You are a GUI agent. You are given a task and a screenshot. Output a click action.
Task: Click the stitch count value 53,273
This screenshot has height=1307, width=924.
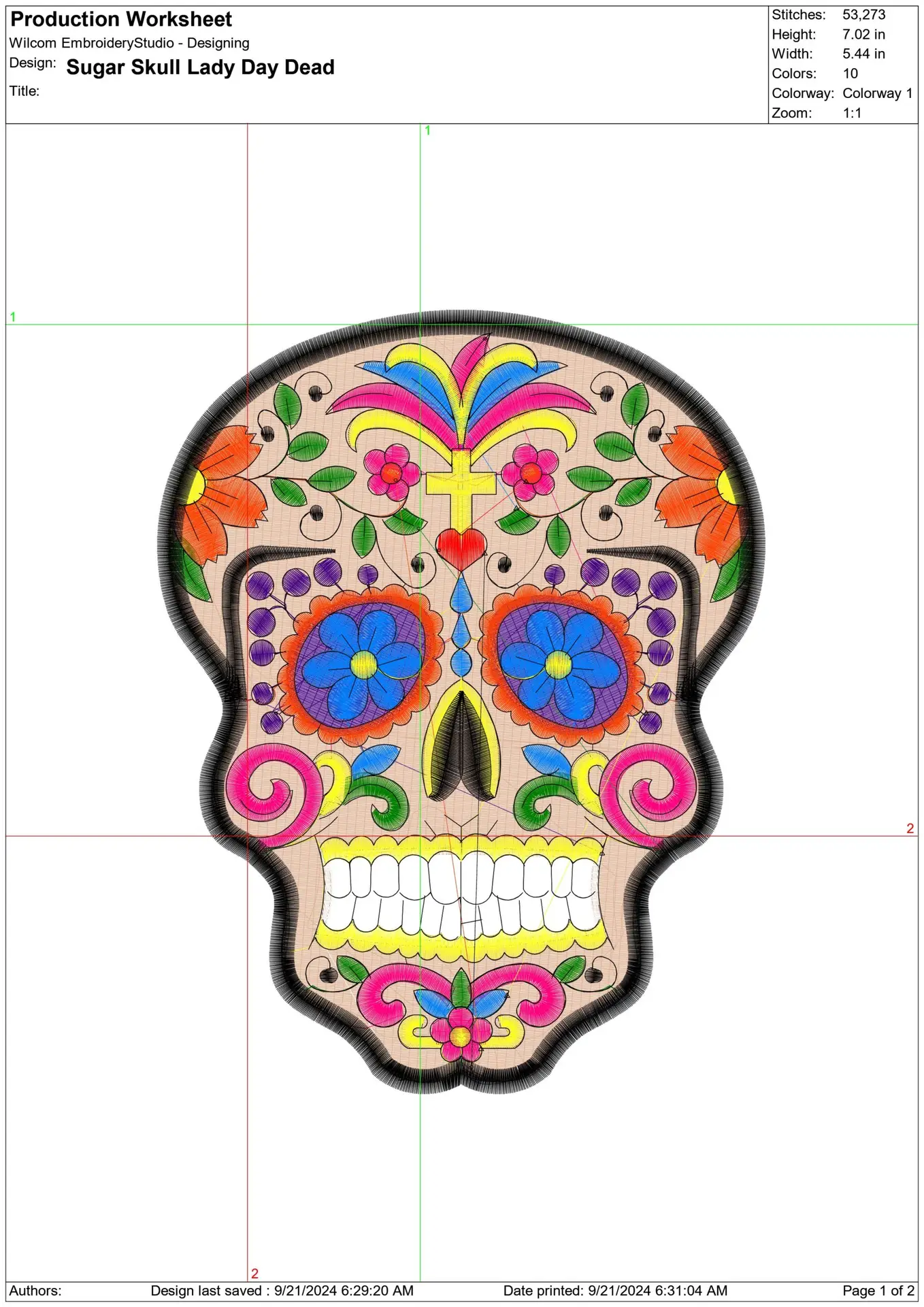pos(864,14)
